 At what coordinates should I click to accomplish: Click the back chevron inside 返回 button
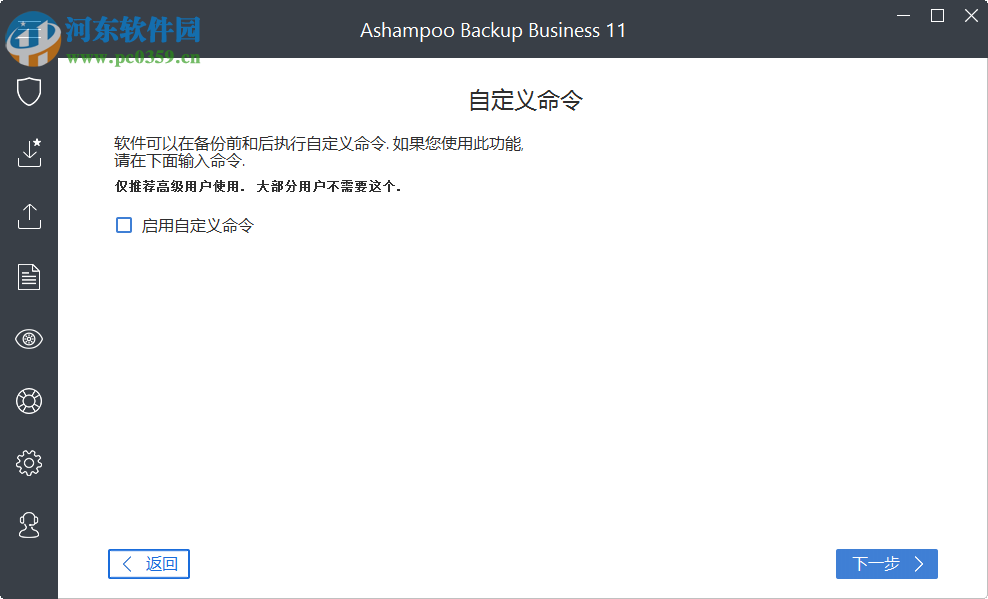pyautogui.click(x=127, y=563)
